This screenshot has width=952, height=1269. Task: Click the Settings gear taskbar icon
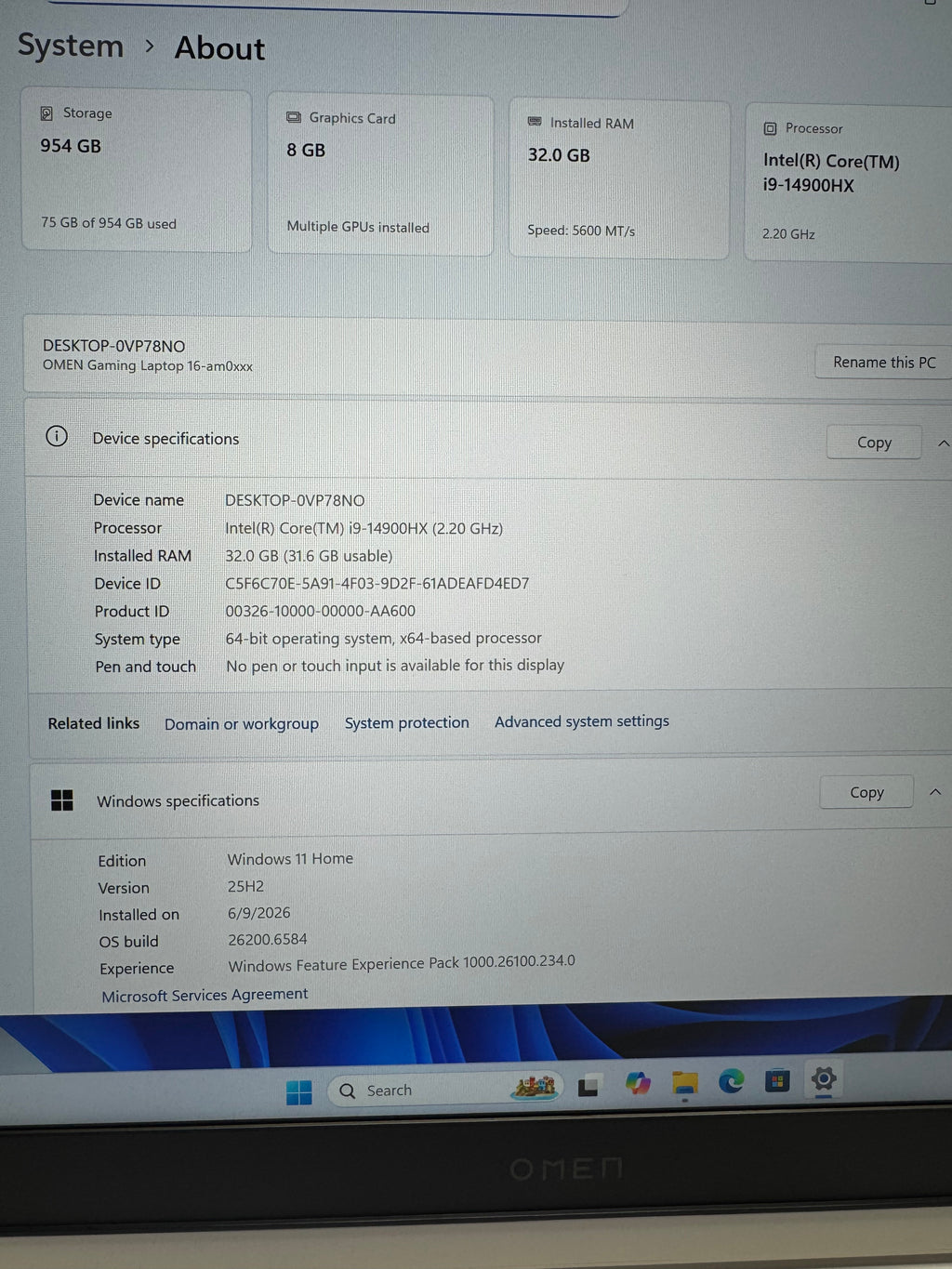824,1078
